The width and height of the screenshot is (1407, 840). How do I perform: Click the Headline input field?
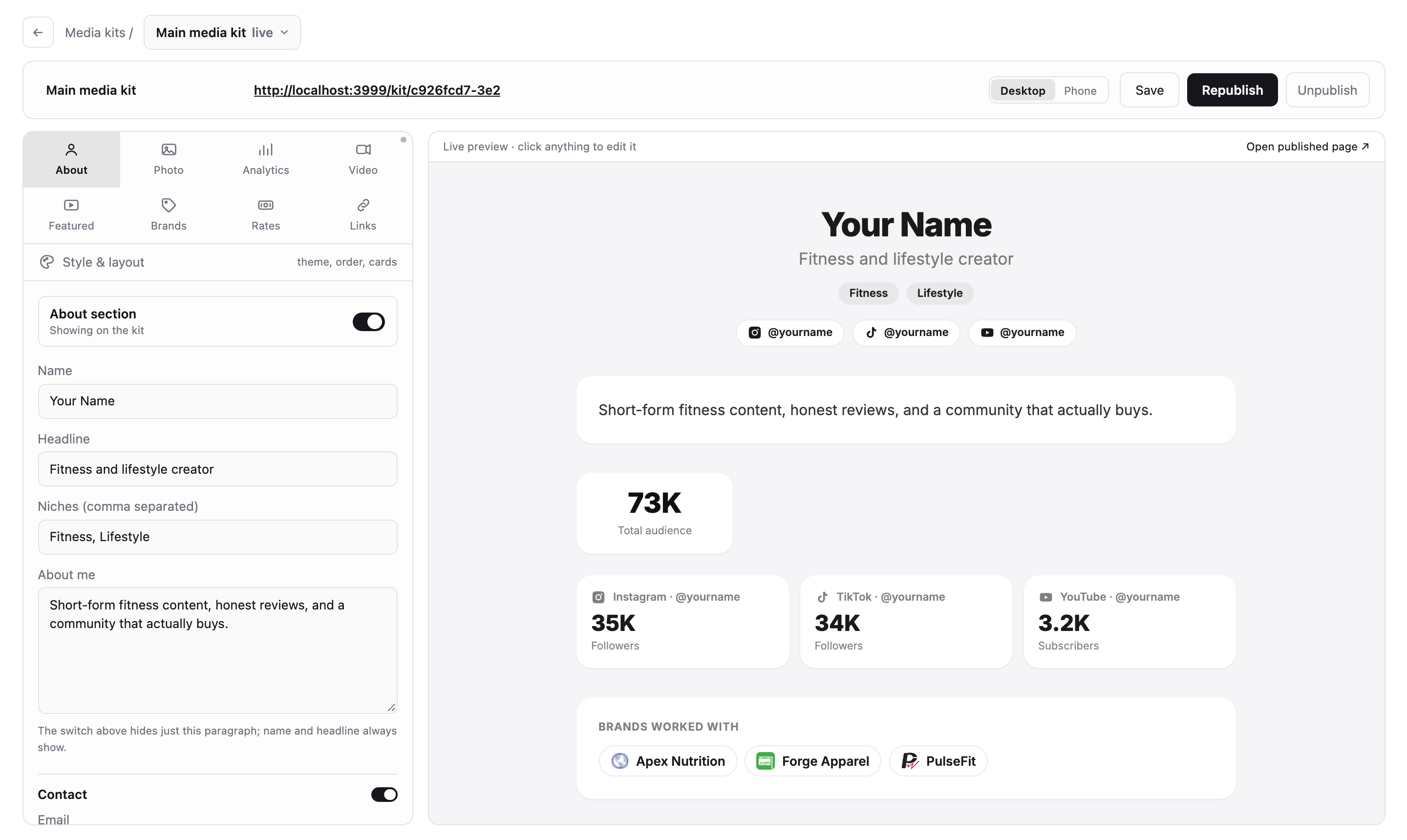[x=218, y=469]
